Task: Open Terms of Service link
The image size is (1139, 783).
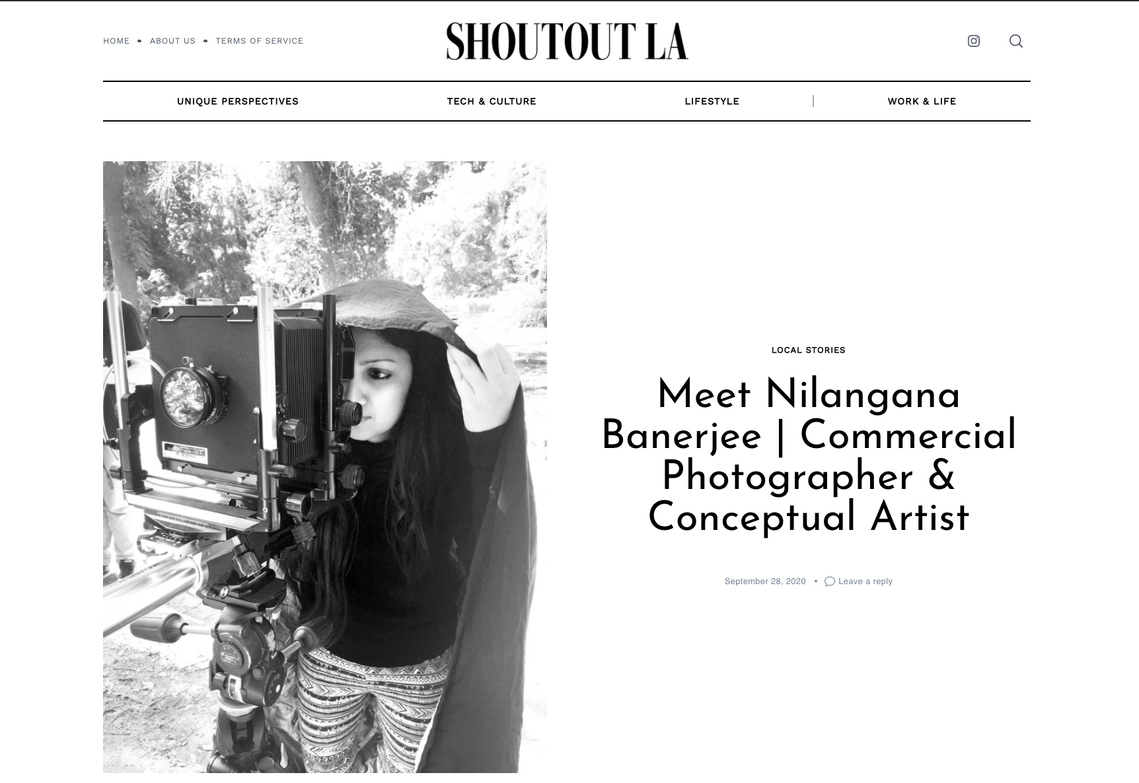Action: [x=259, y=41]
